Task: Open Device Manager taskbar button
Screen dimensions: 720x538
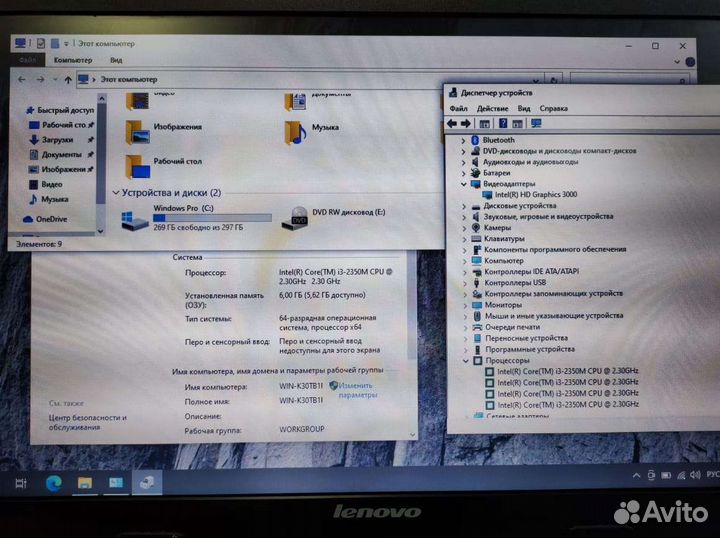Action: click(x=147, y=483)
